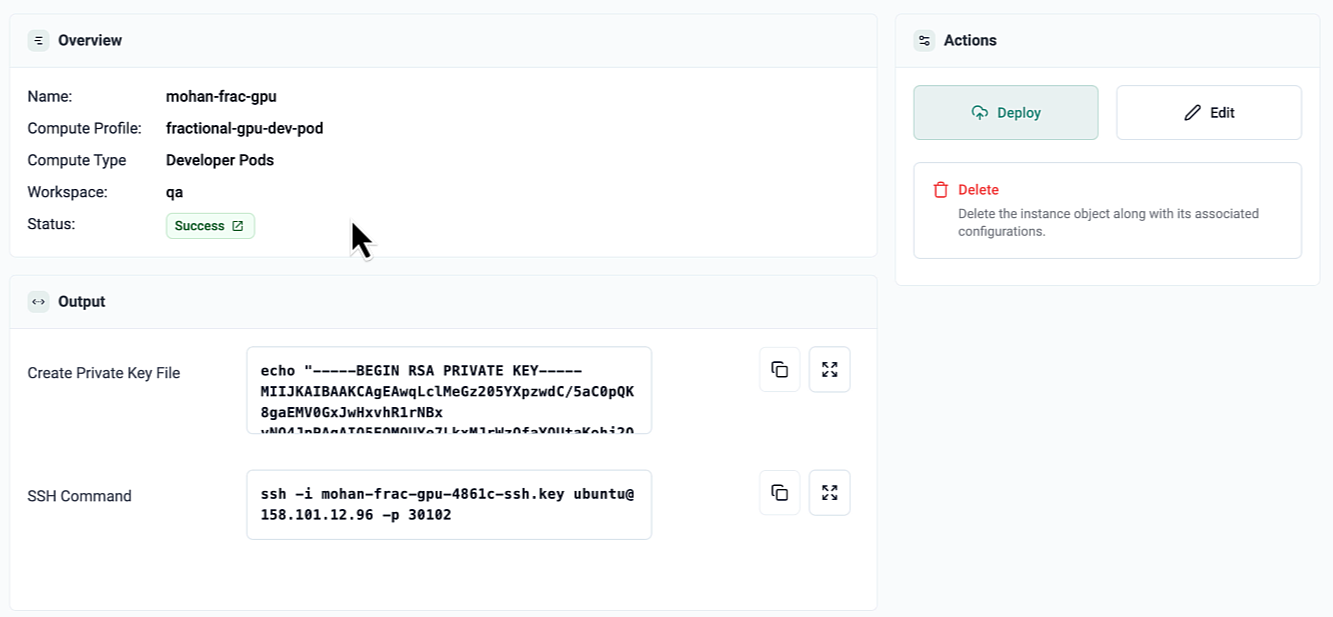Click the Output panel arrows icon
This screenshot has width=1333, height=617.
pyautogui.click(x=38, y=301)
